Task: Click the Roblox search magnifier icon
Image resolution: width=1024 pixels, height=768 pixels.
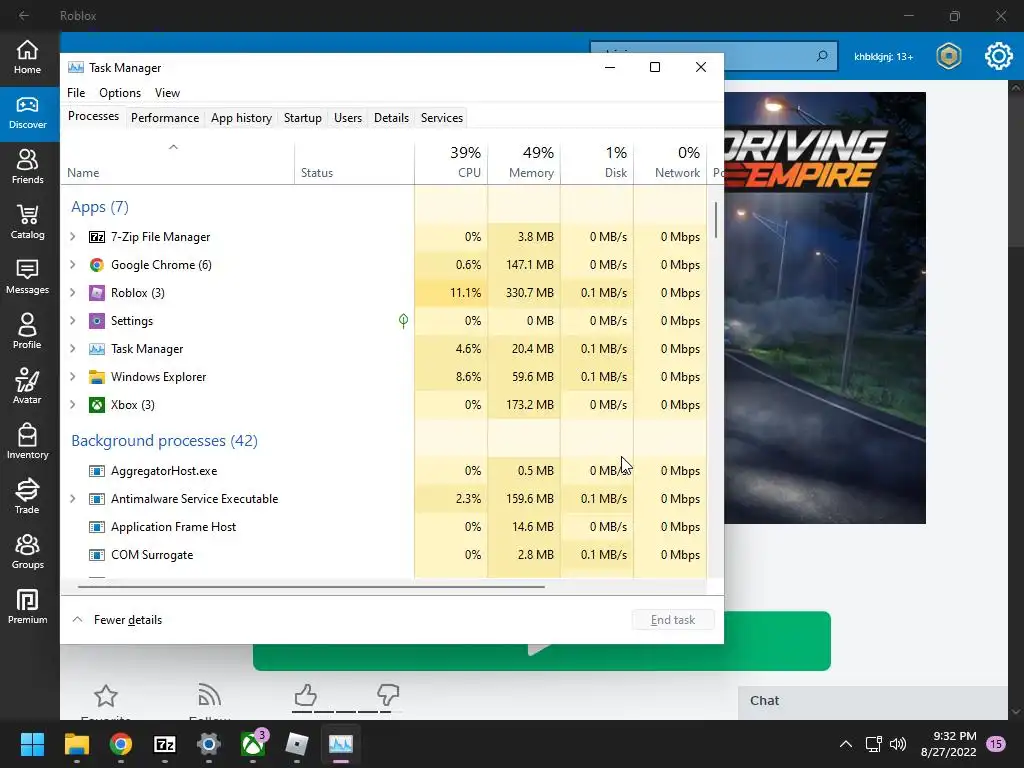Action: pyautogui.click(x=822, y=56)
